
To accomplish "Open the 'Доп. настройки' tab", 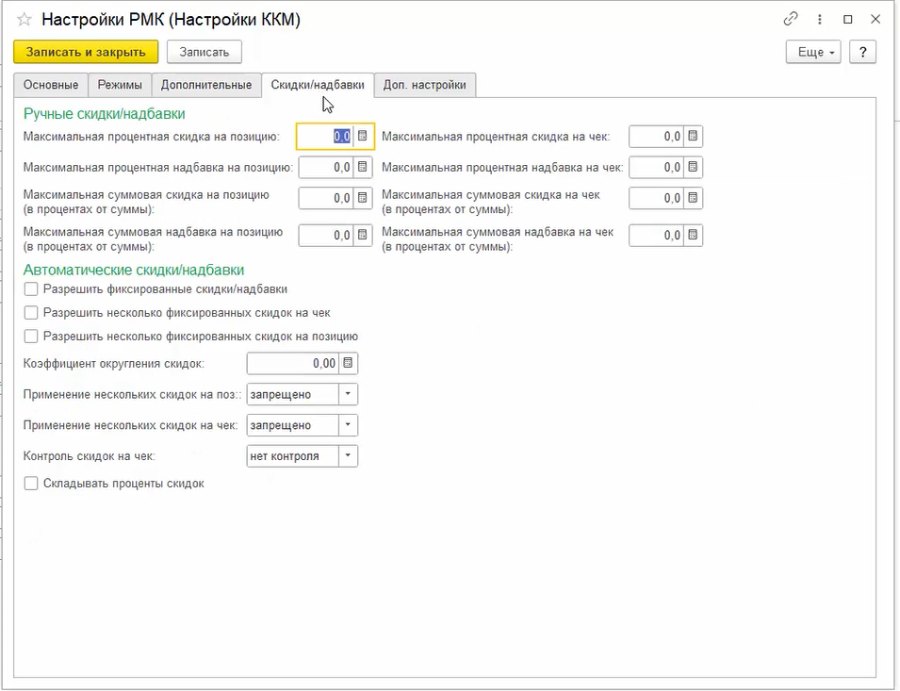I will point(425,85).
